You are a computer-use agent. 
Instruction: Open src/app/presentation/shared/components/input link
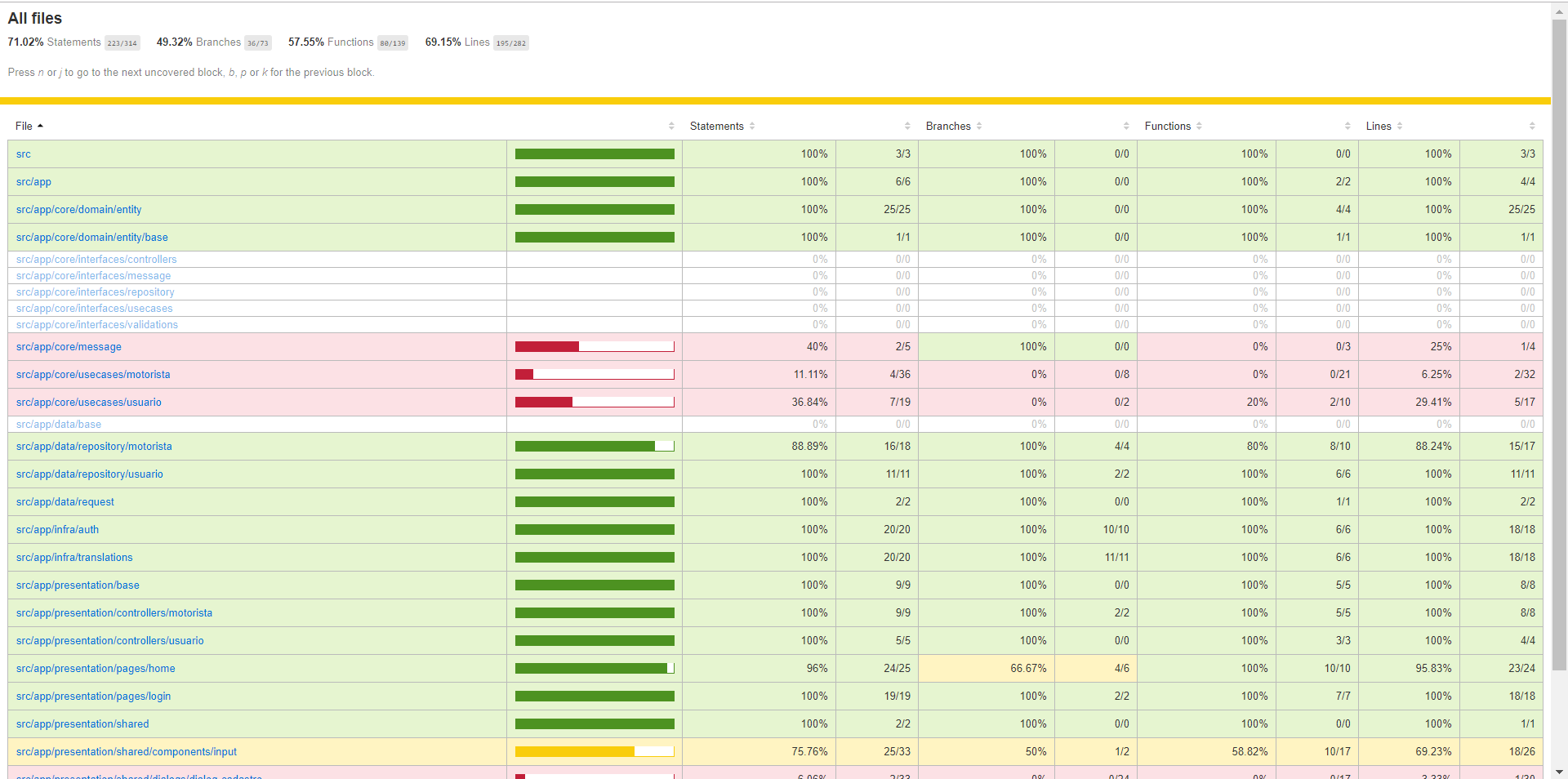coord(127,751)
